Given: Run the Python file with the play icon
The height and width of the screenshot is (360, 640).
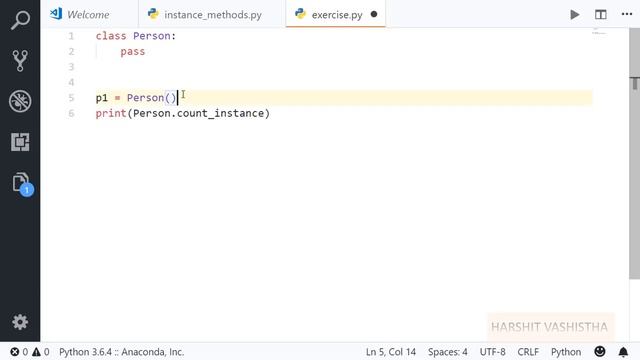Looking at the screenshot, I should [575, 15].
